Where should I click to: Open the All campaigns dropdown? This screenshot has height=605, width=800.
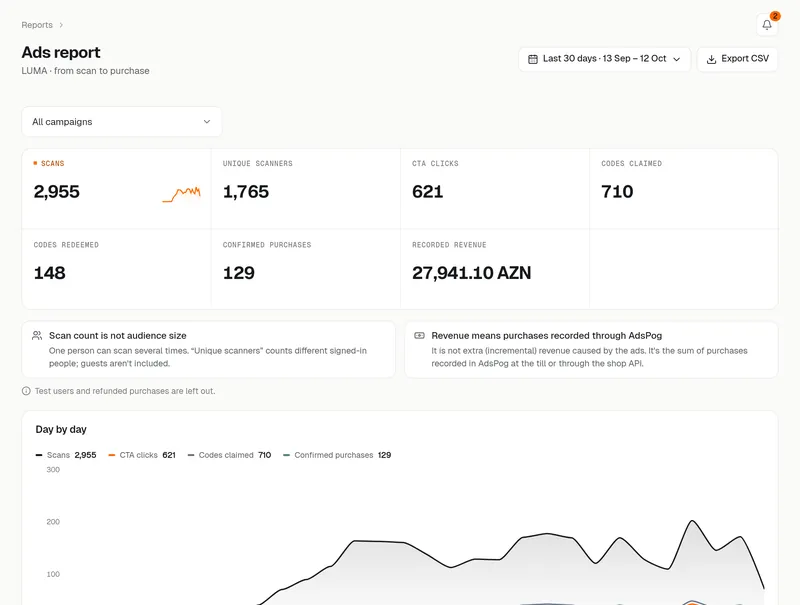pyautogui.click(x=121, y=121)
